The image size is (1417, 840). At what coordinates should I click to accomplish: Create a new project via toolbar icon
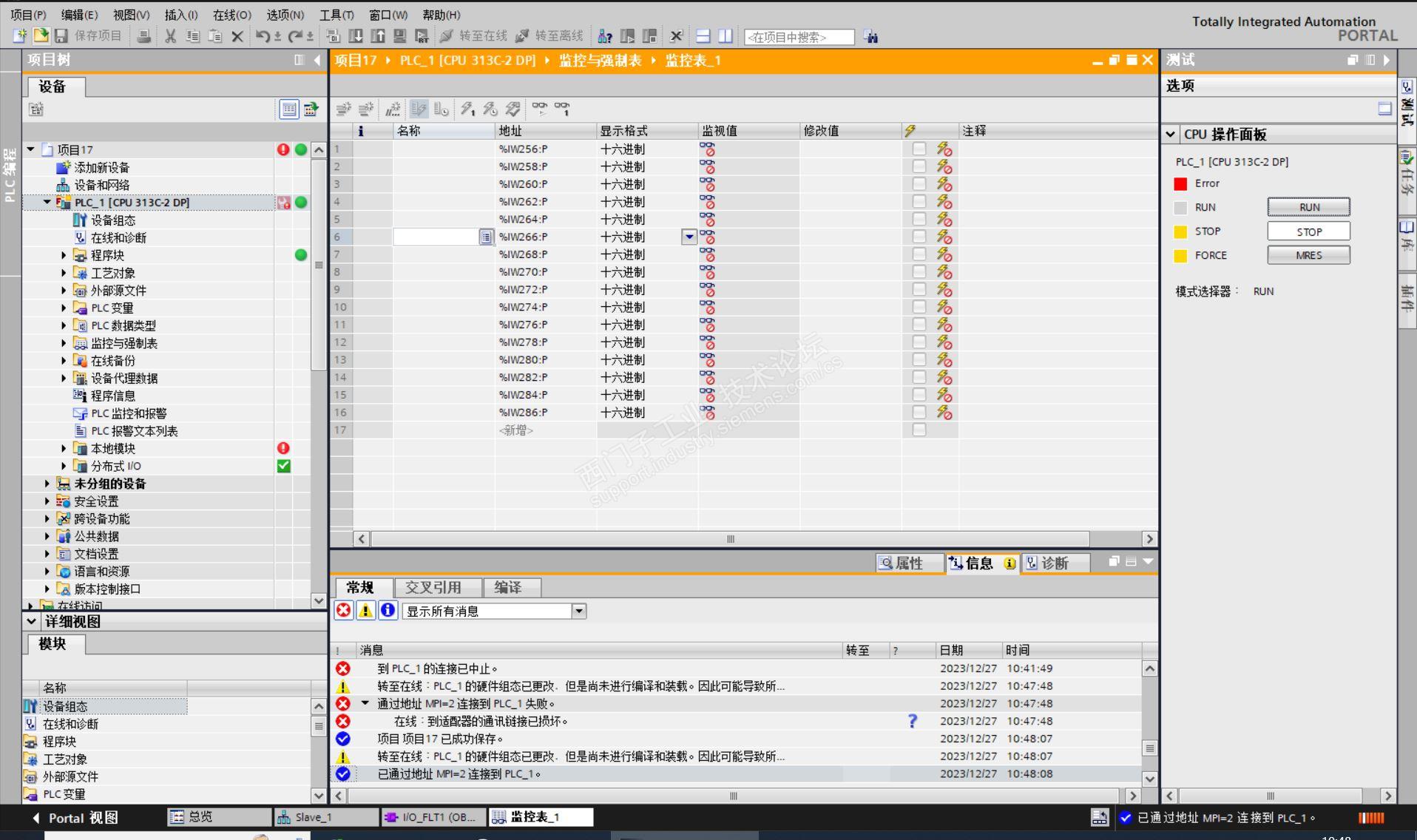(x=20, y=35)
